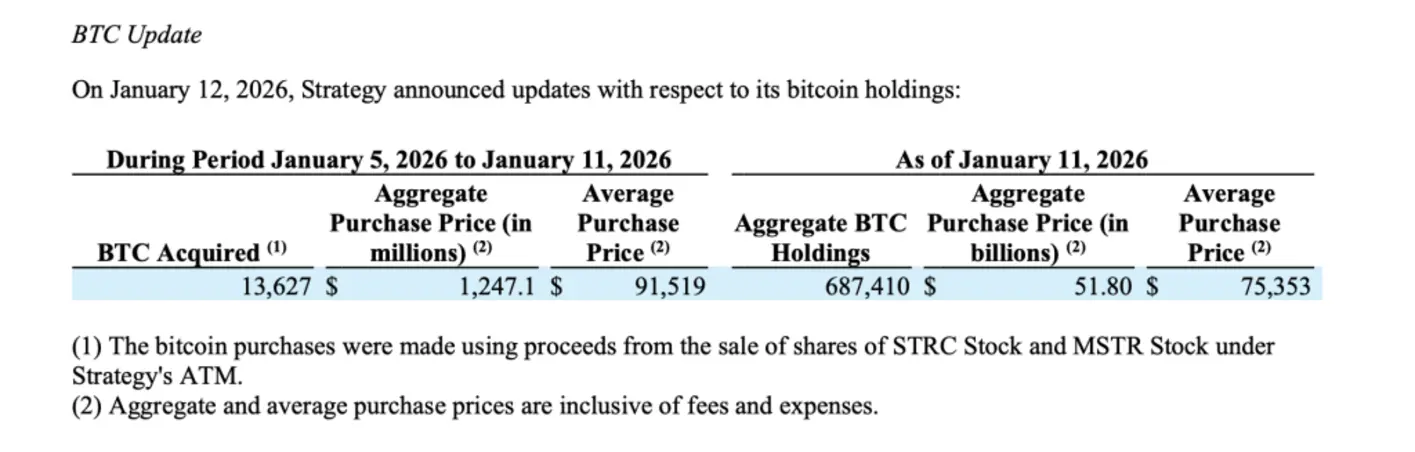This screenshot has width=1415, height=452.
Task: Click the dollar sign before 75,353
Action: pyautogui.click(x=1152, y=288)
